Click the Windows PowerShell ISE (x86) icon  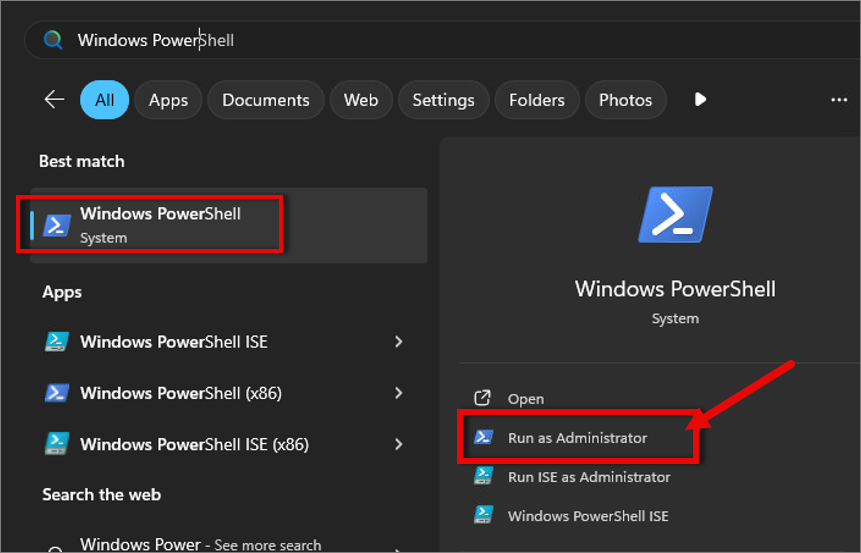coord(57,444)
